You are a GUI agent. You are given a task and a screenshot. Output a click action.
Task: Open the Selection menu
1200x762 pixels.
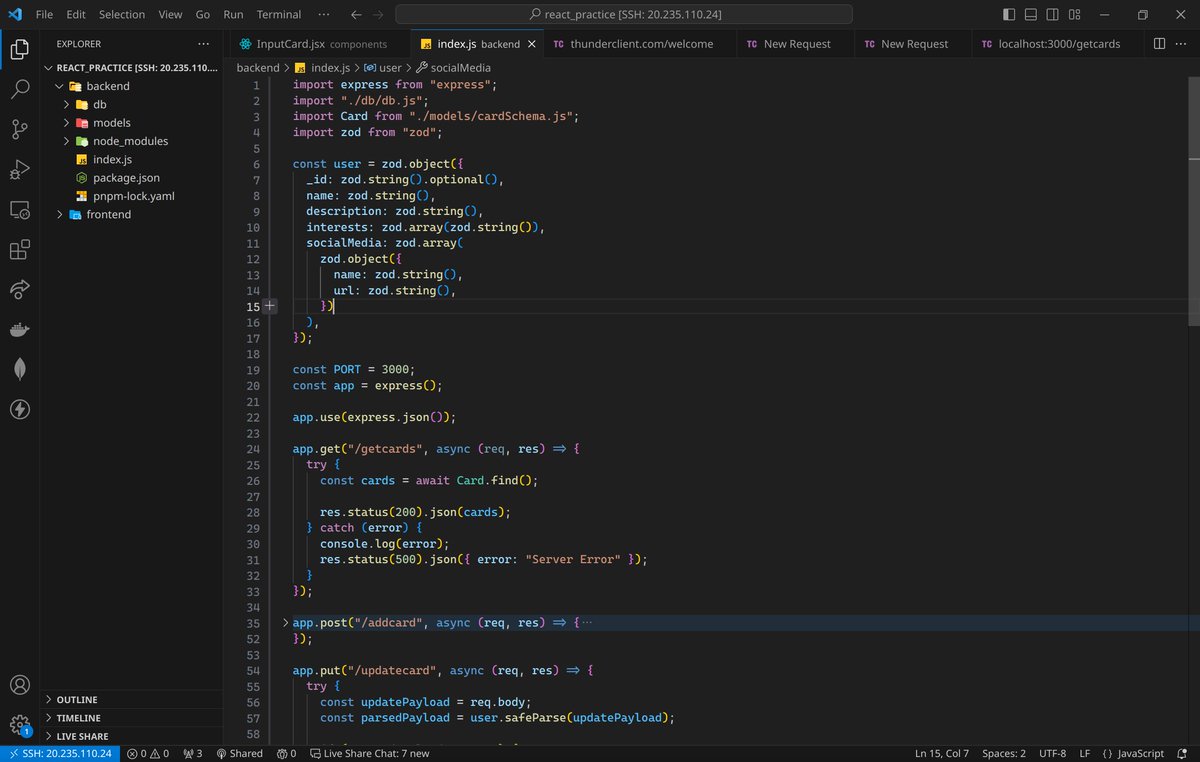pyautogui.click(x=122, y=14)
